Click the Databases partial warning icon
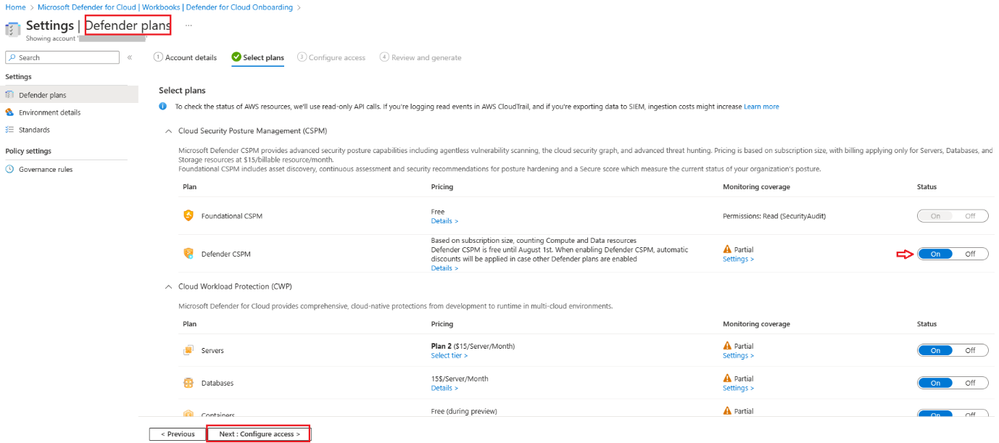The image size is (999, 443). [727, 379]
